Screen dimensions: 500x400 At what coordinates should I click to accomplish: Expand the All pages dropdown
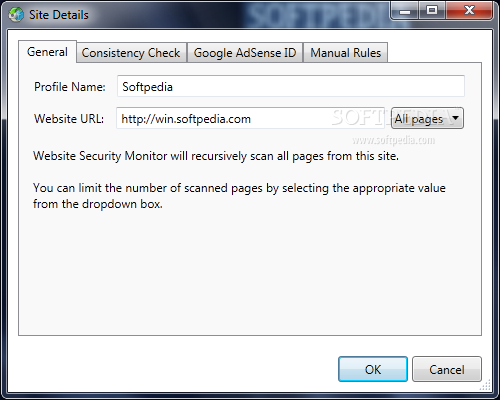tap(427, 118)
